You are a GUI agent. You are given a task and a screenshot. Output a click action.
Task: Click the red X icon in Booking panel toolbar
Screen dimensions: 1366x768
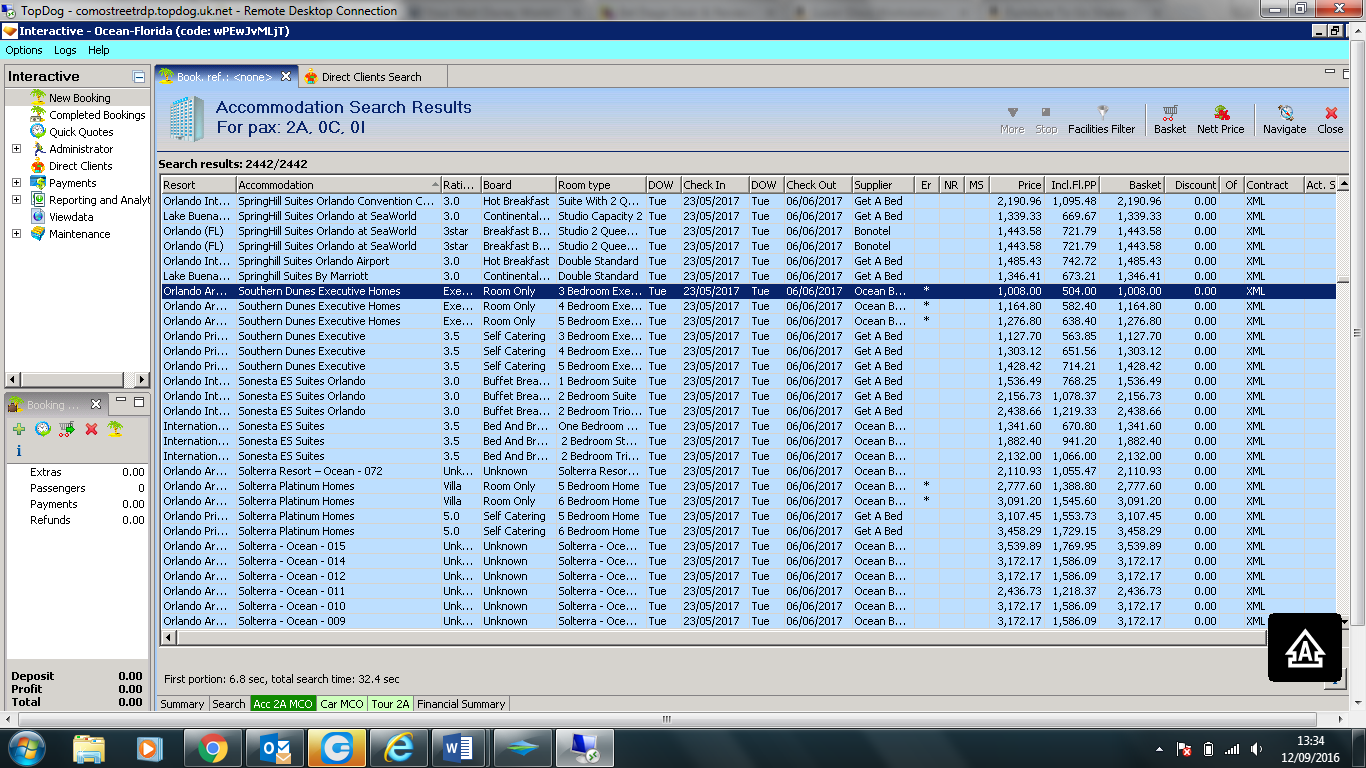click(91, 429)
